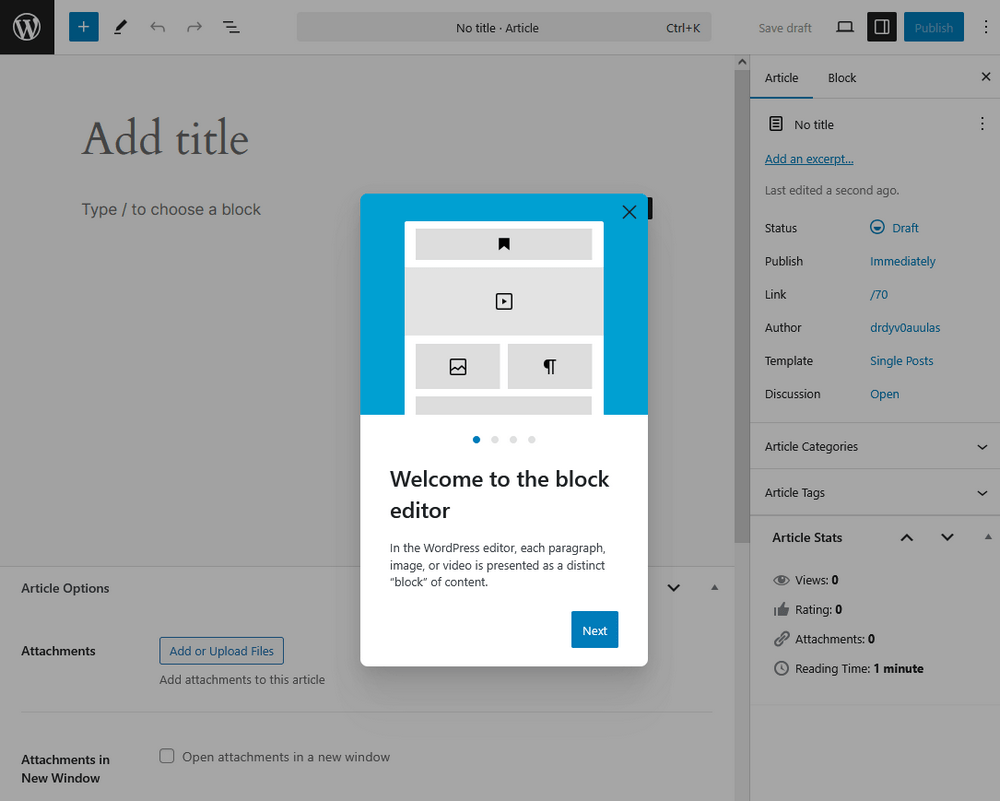Click the paragraph pilcrow icon in illustration
This screenshot has width=1000, height=801.
(x=550, y=367)
